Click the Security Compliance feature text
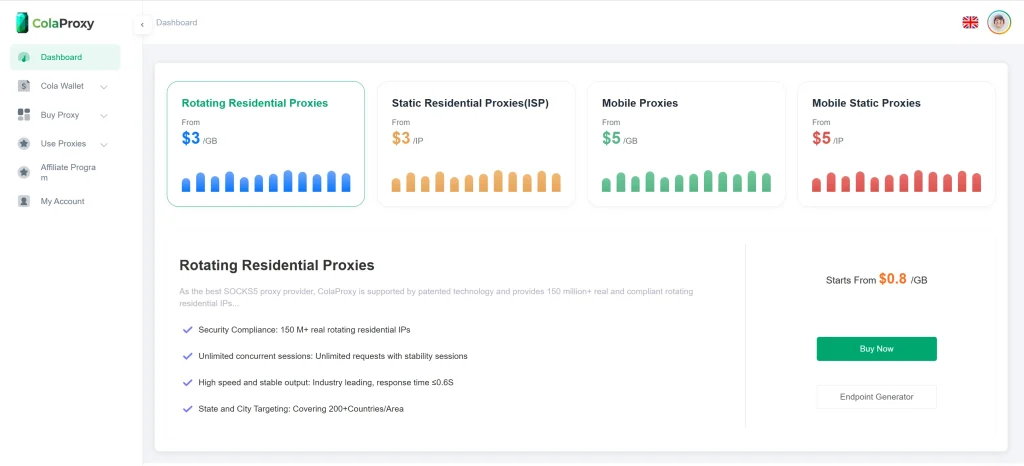Image resolution: width=1024 pixels, height=466 pixels. click(x=304, y=330)
